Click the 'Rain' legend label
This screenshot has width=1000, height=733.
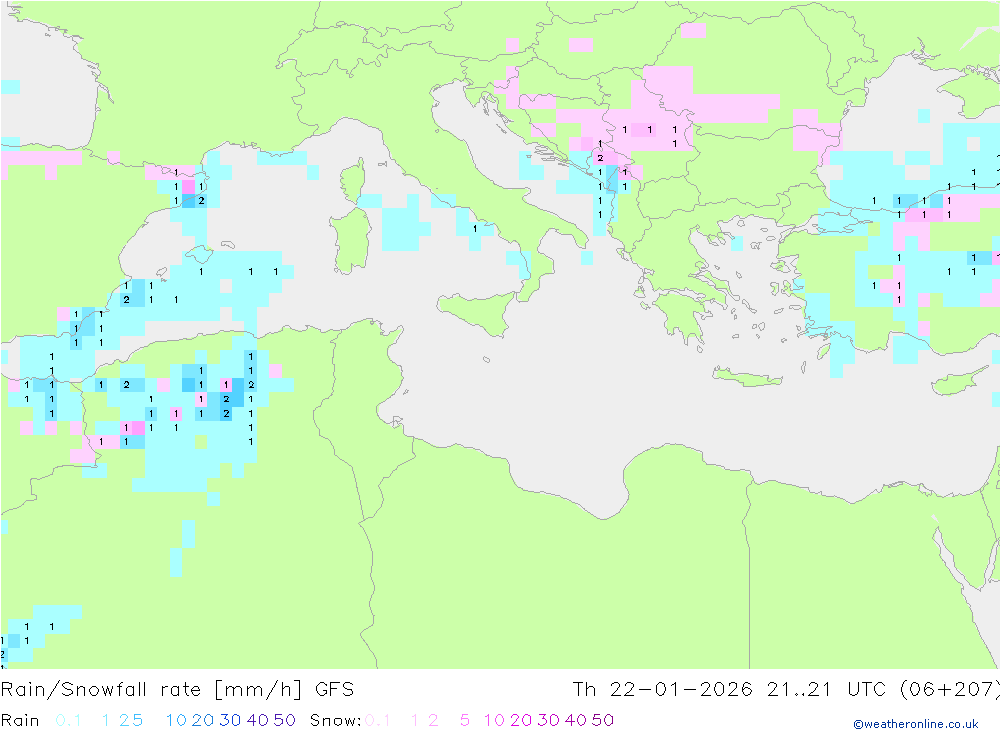pos(20,720)
